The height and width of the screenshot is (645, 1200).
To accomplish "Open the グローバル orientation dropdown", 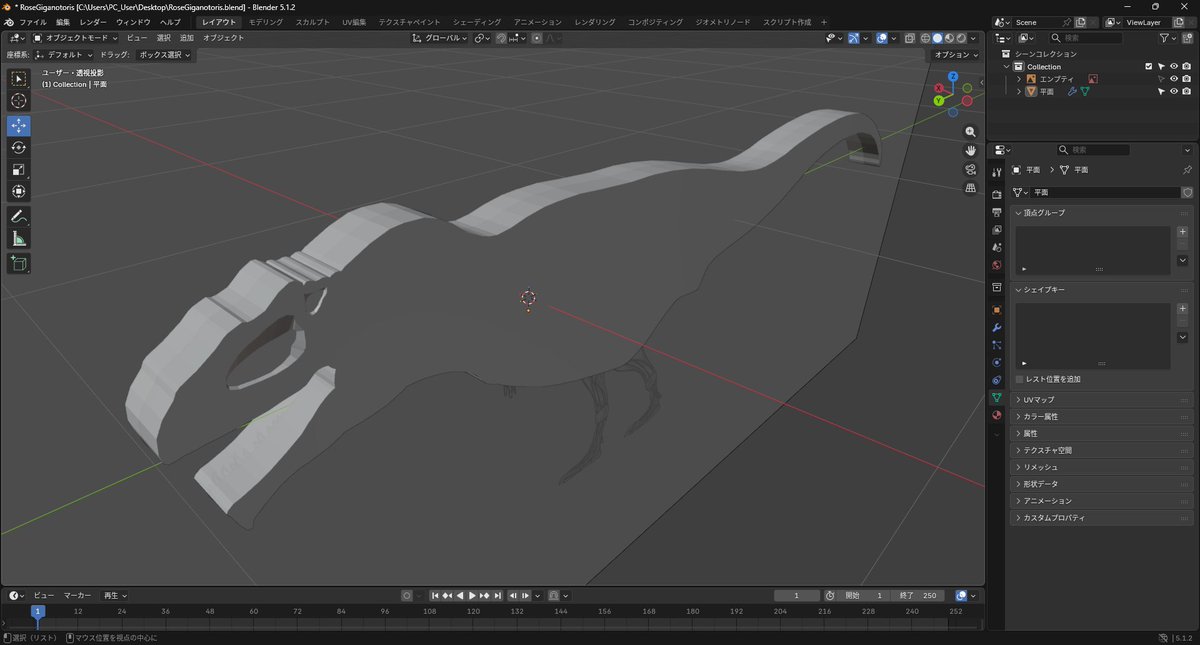I will [440, 38].
